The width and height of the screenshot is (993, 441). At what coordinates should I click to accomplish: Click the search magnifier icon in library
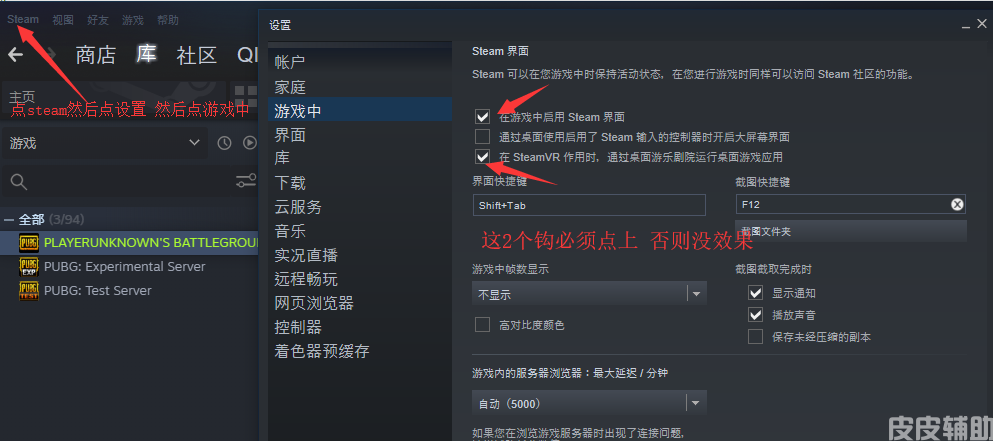19,182
